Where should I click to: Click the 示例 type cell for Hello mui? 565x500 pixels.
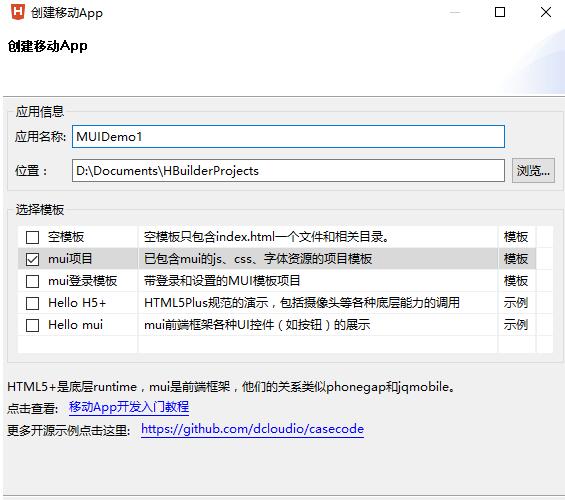click(517, 325)
